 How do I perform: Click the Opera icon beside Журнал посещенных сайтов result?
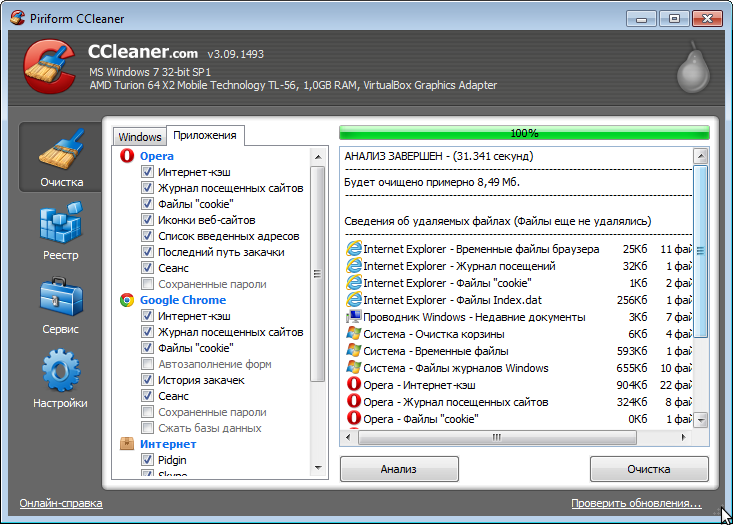tap(354, 402)
